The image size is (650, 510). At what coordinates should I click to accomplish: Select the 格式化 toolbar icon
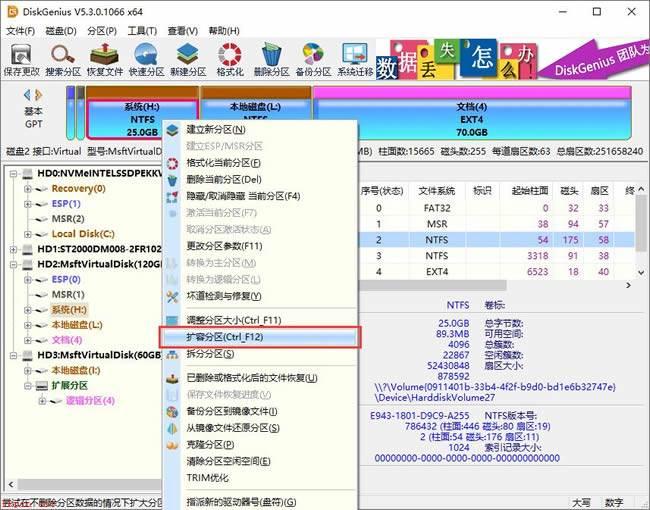coord(230,60)
